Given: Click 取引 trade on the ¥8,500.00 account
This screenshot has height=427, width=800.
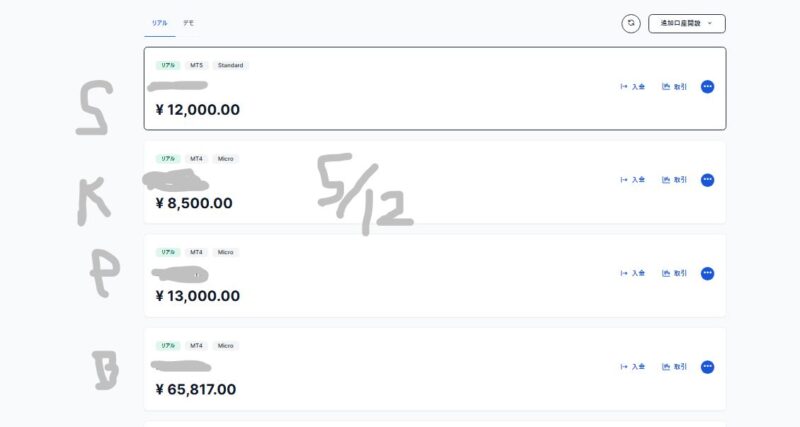Looking at the screenshot, I should point(674,180).
